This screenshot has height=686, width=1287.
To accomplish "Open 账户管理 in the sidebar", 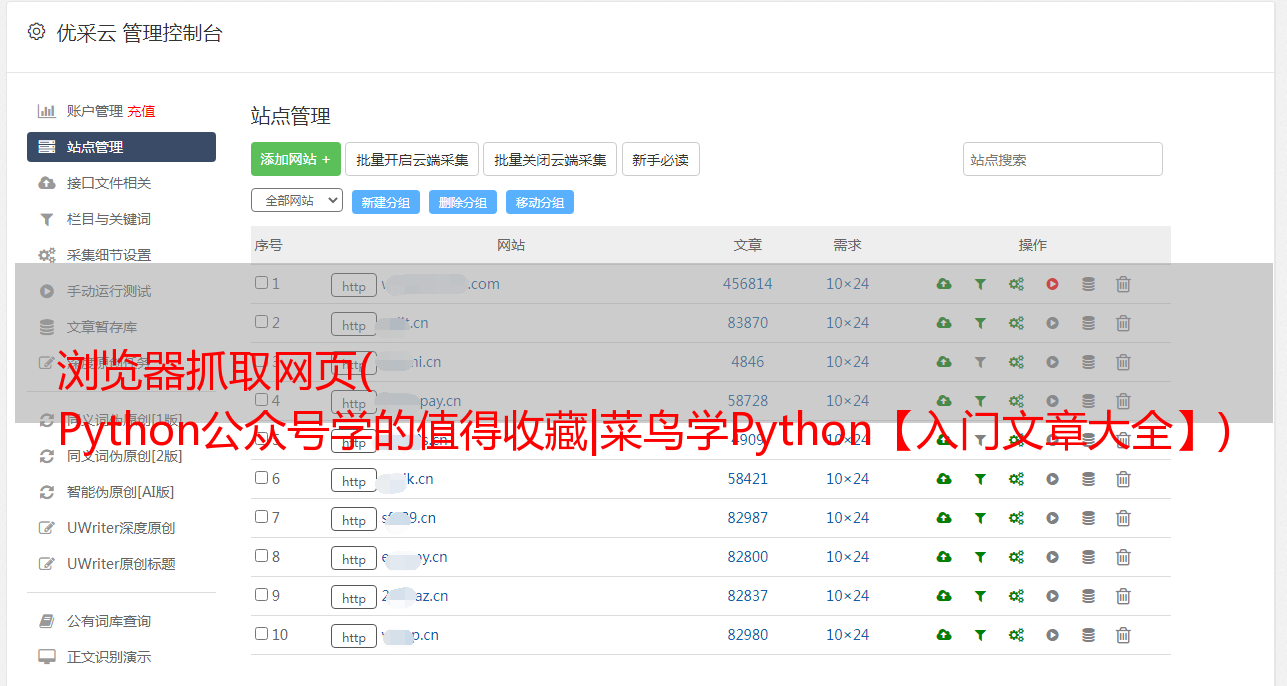I will point(94,111).
